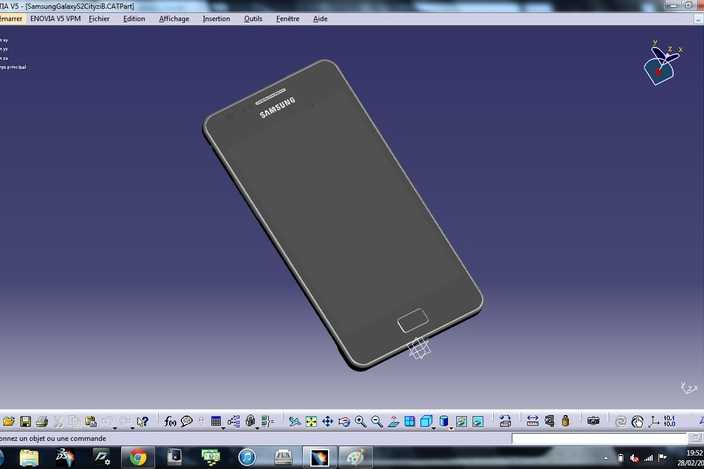Click the shading mode cylinder icon
The image size is (704, 469).
coord(444,421)
